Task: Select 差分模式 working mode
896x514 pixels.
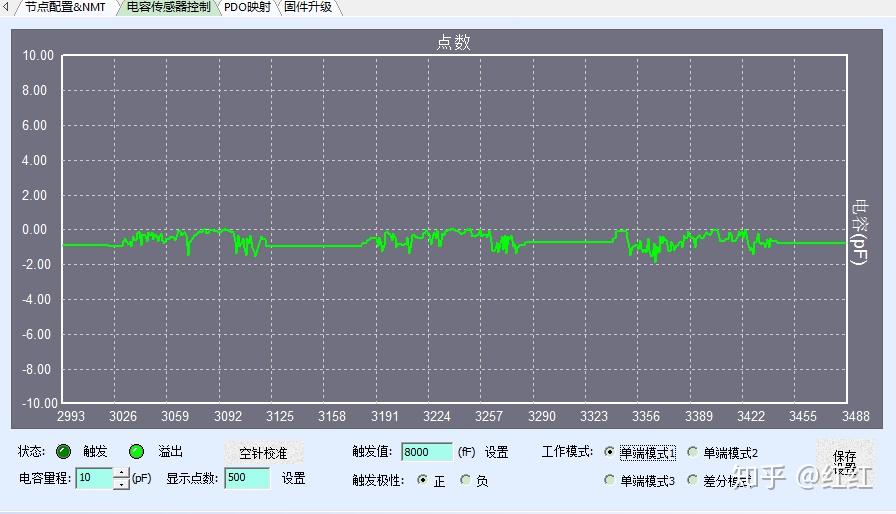Action: 693,480
